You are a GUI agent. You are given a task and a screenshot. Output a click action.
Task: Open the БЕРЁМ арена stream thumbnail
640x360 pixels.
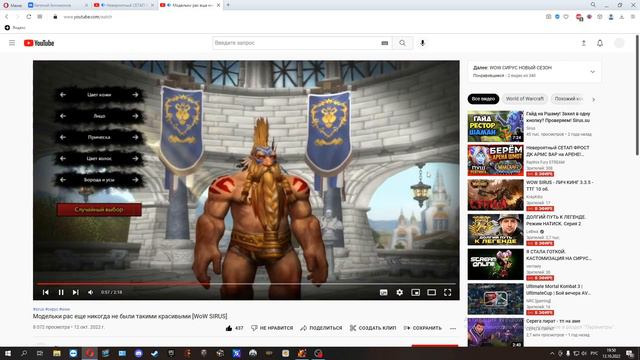pos(496,160)
